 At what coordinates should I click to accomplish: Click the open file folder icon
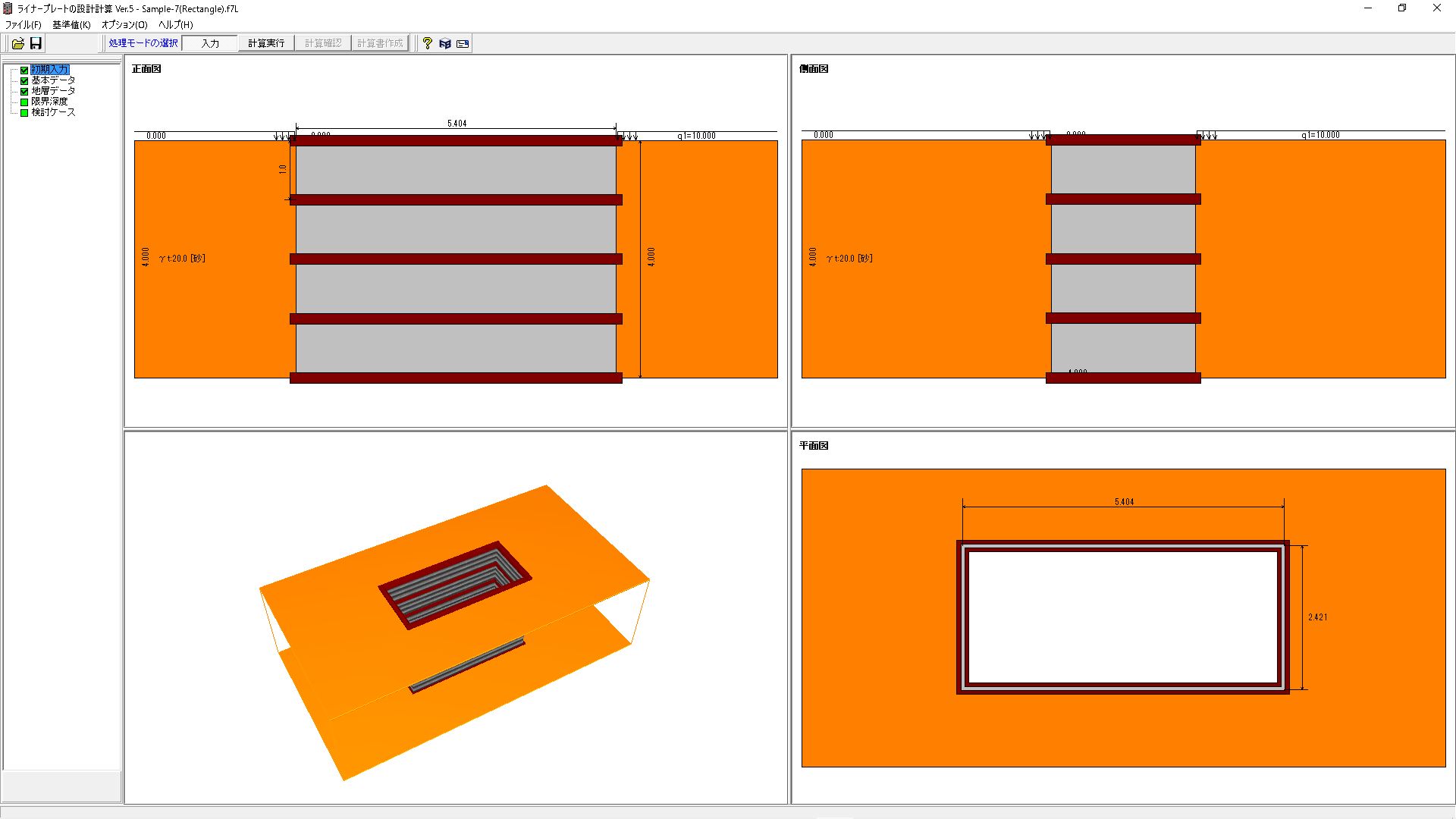17,43
